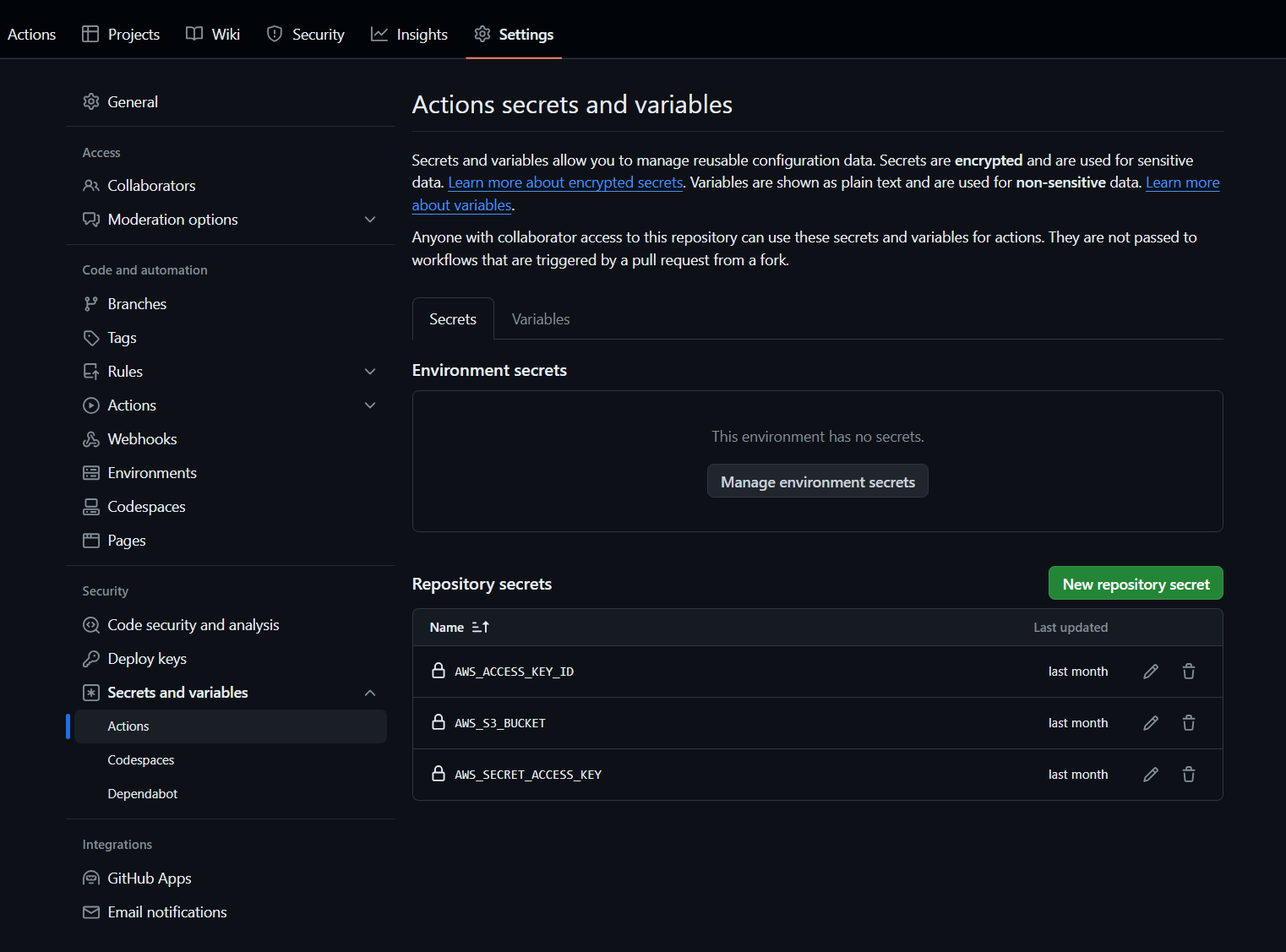Click Manage environment secrets button
Image resolution: width=1286 pixels, height=952 pixels.
[818, 481]
